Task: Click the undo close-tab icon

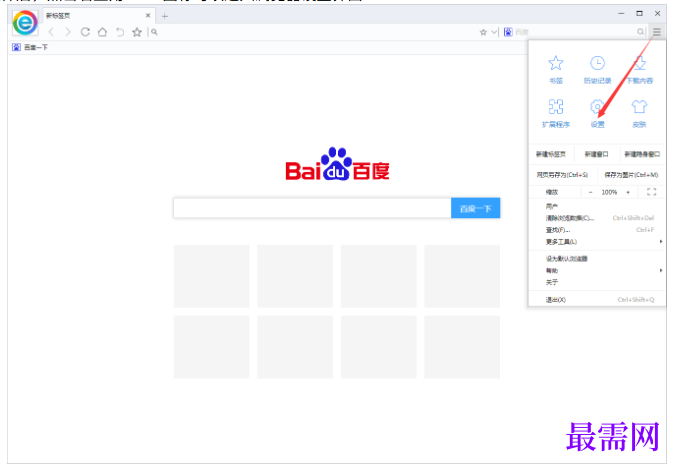Action: click(120, 32)
